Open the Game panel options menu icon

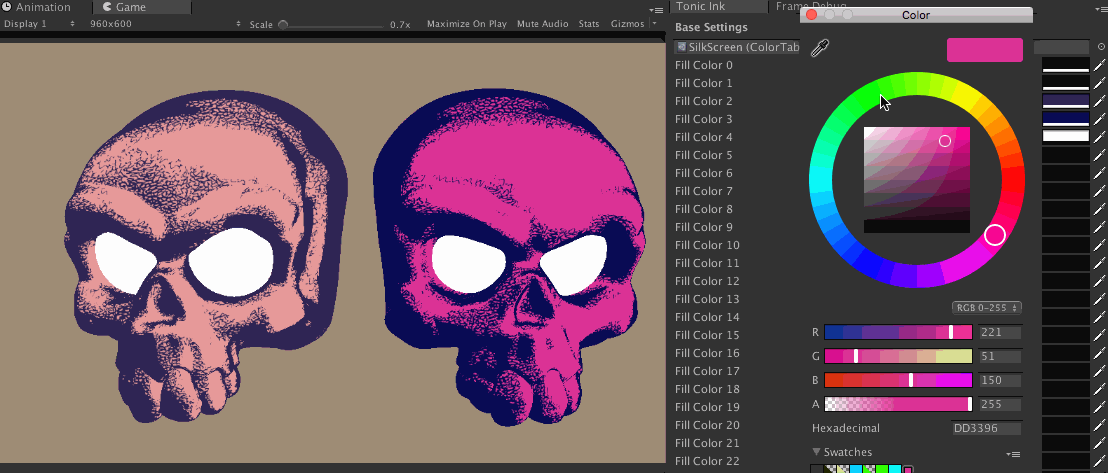coord(654,8)
